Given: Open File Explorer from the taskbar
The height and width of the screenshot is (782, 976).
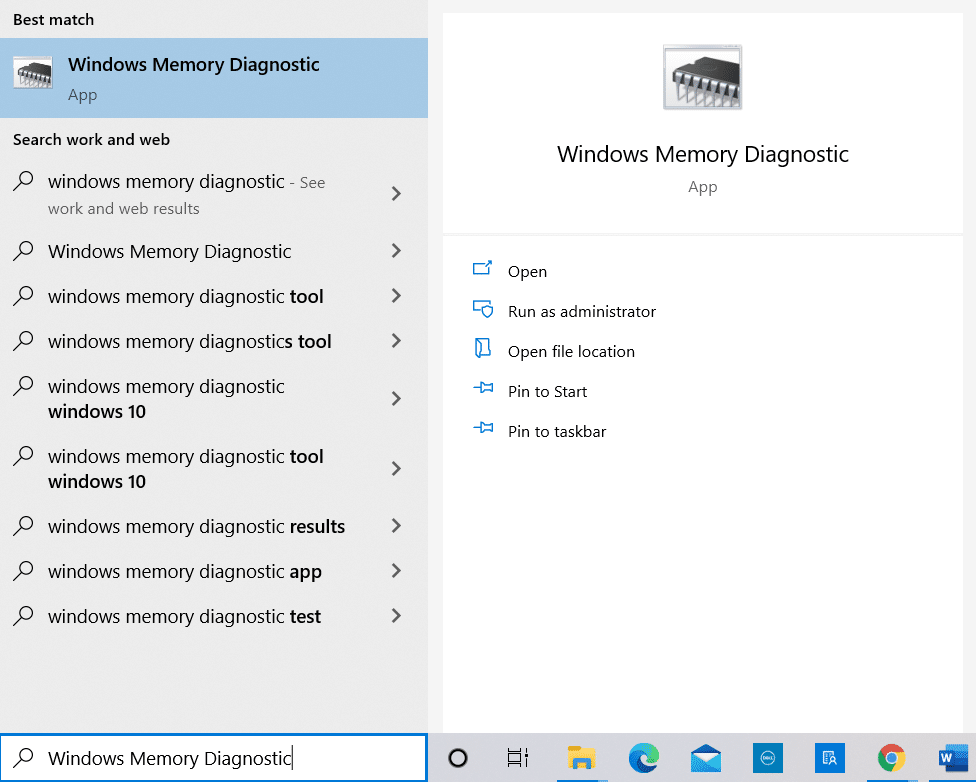Looking at the screenshot, I should point(582,758).
